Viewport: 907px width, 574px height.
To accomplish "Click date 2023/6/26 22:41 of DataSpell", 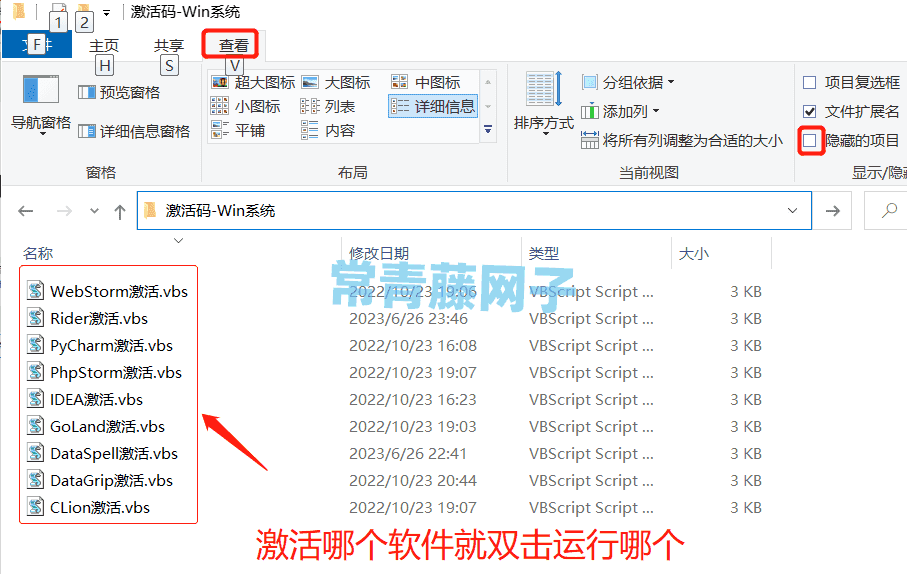I will tap(408, 454).
